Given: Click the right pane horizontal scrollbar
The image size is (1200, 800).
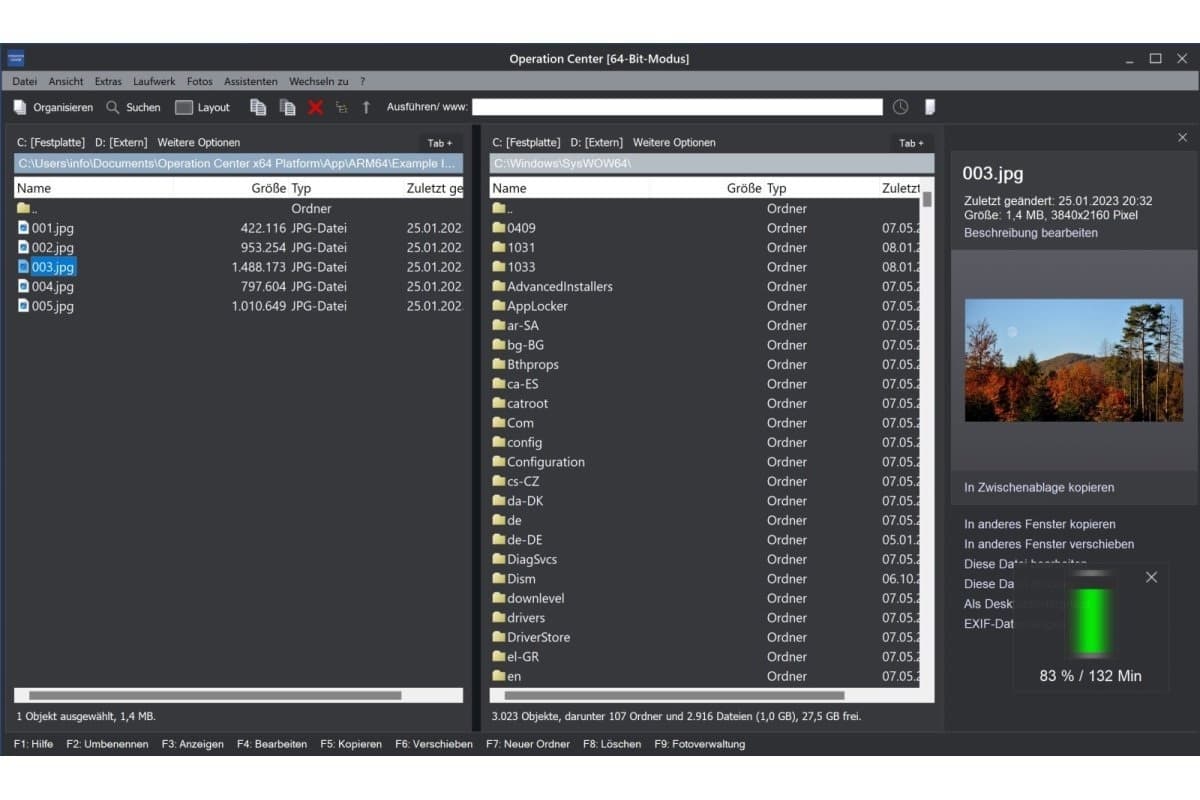Looking at the screenshot, I should (674, 695).
